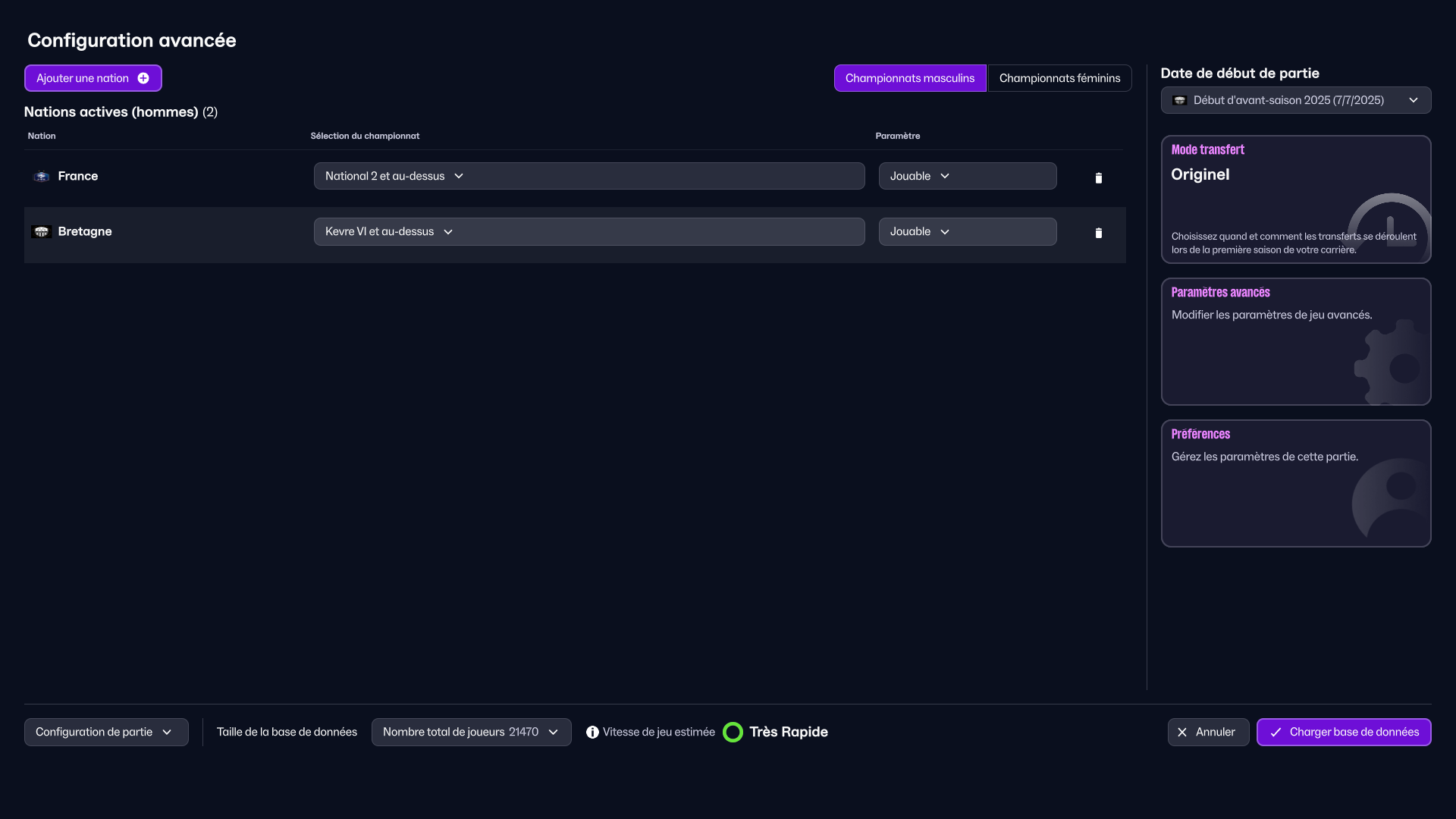Image resolution: width=1456 pixels, height=819 pixels.
Task: Click the checkmark icon on Charger base de données
Action: coord(1276,732)
